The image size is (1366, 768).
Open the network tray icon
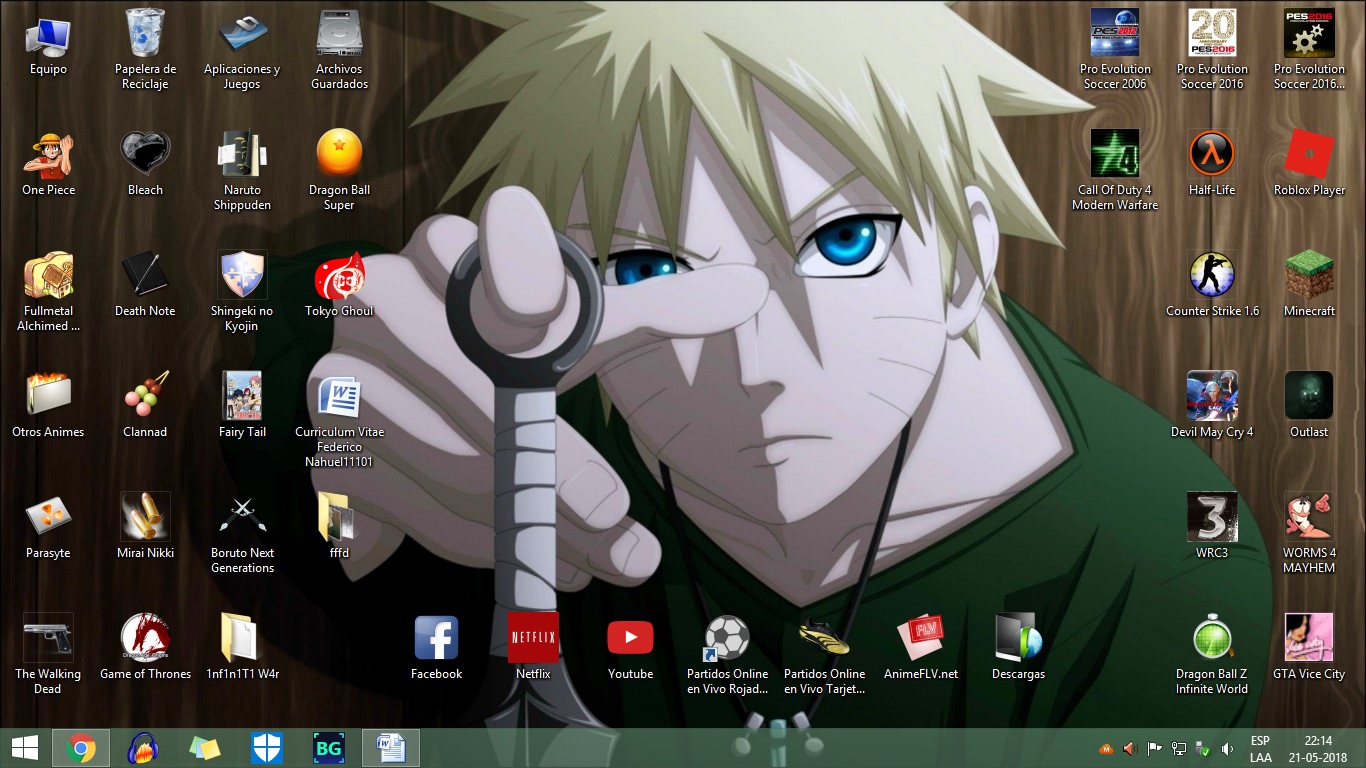[1179, 748]
